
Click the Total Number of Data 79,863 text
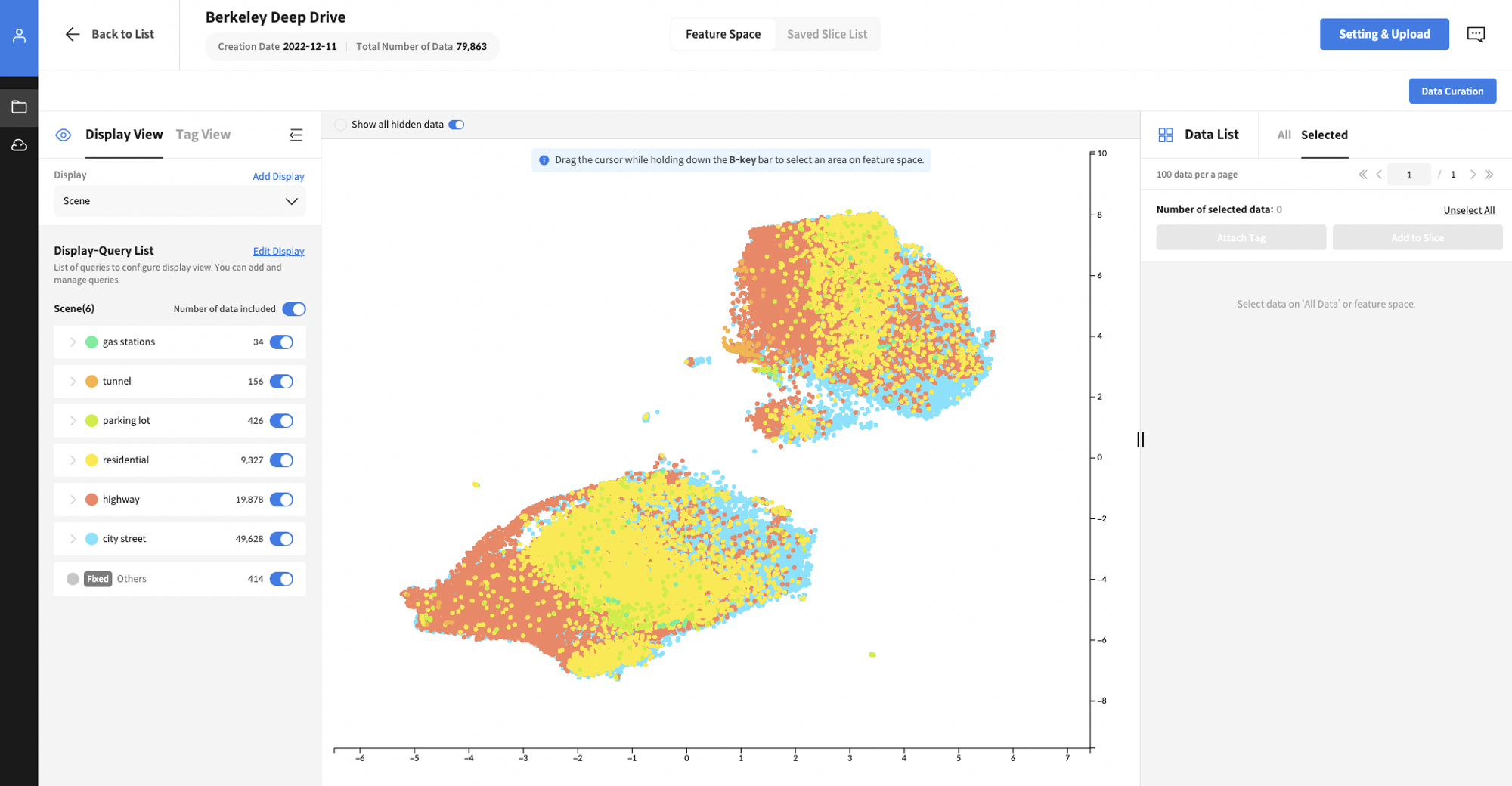pos(421,46)
